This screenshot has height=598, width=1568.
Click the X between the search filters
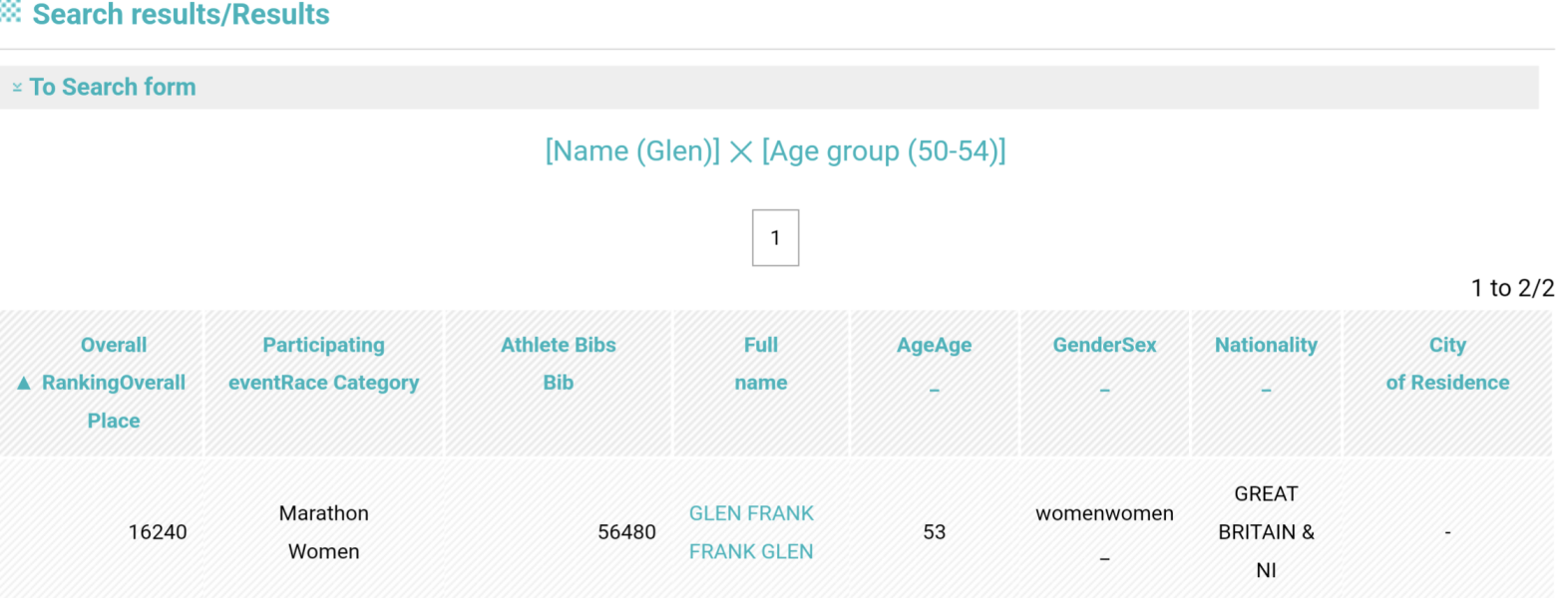[740, 151]
